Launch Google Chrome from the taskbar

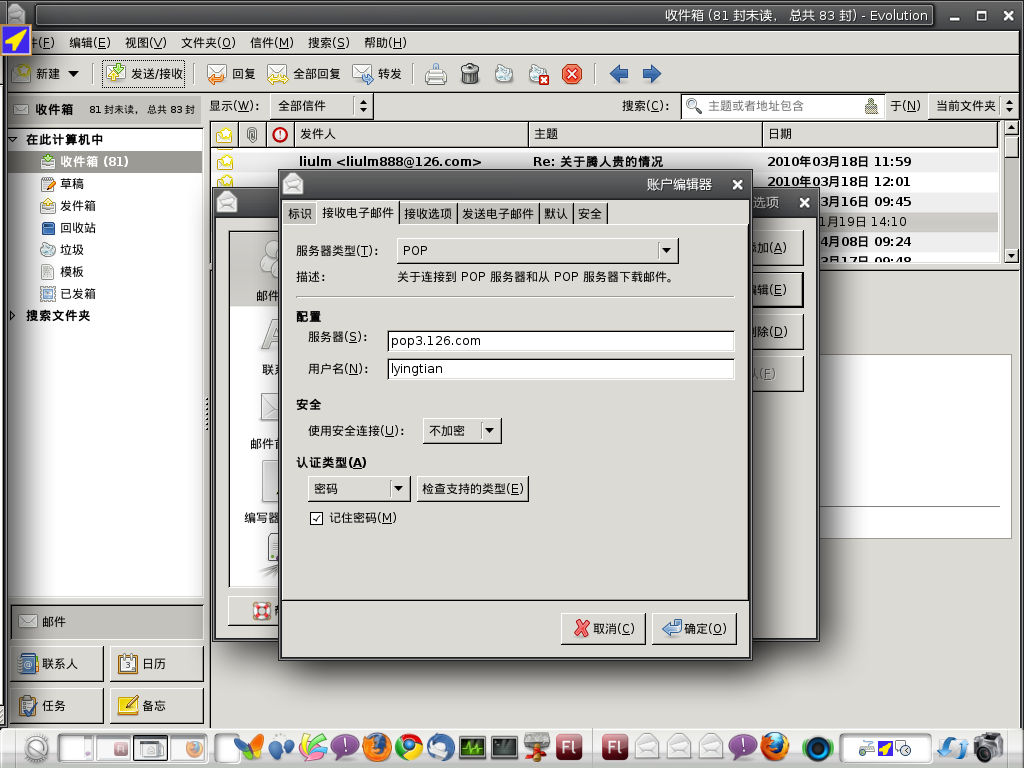(x=409, y=747)
